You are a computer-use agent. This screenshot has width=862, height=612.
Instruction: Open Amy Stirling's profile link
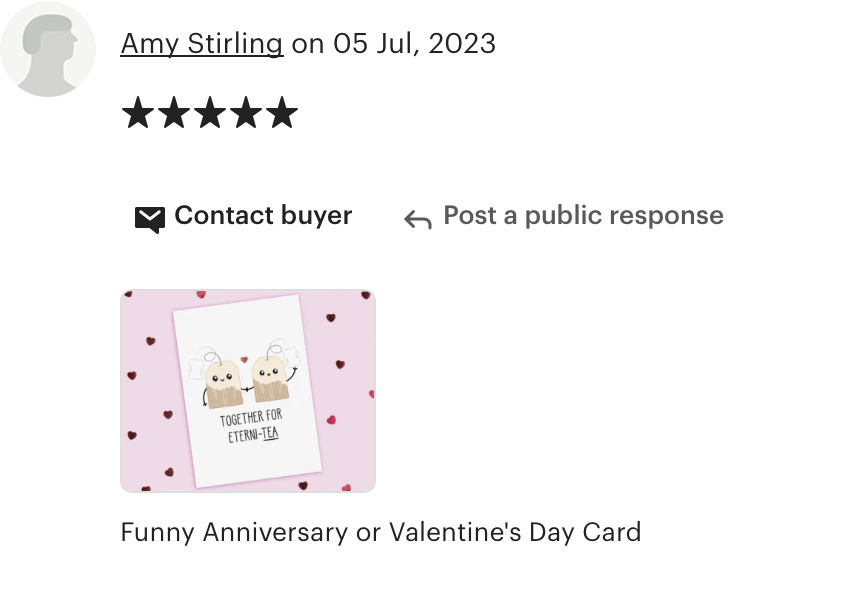[x=202, y=43]
